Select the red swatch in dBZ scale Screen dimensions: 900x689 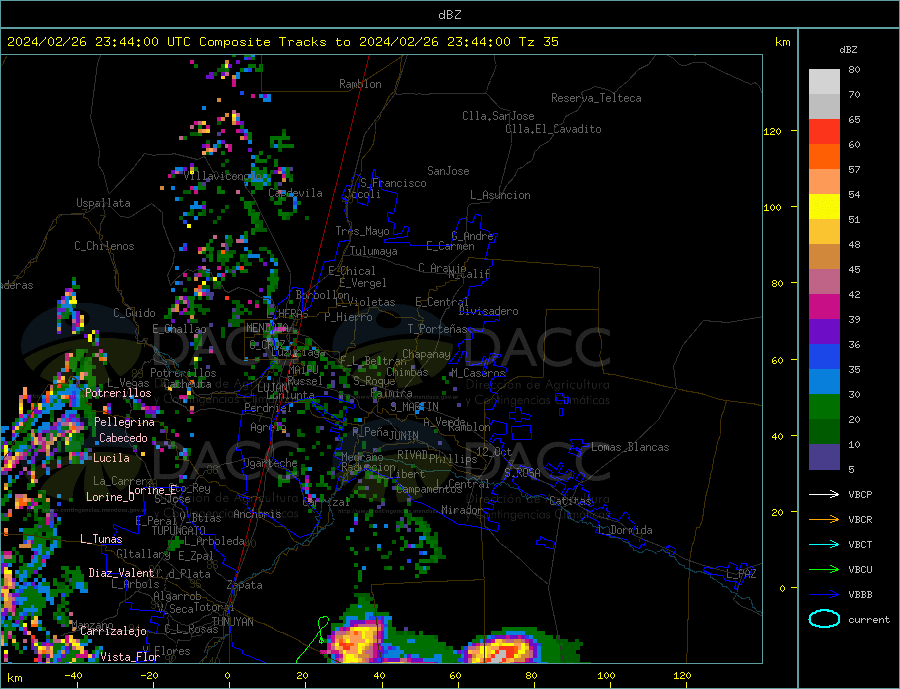point(824,131)
